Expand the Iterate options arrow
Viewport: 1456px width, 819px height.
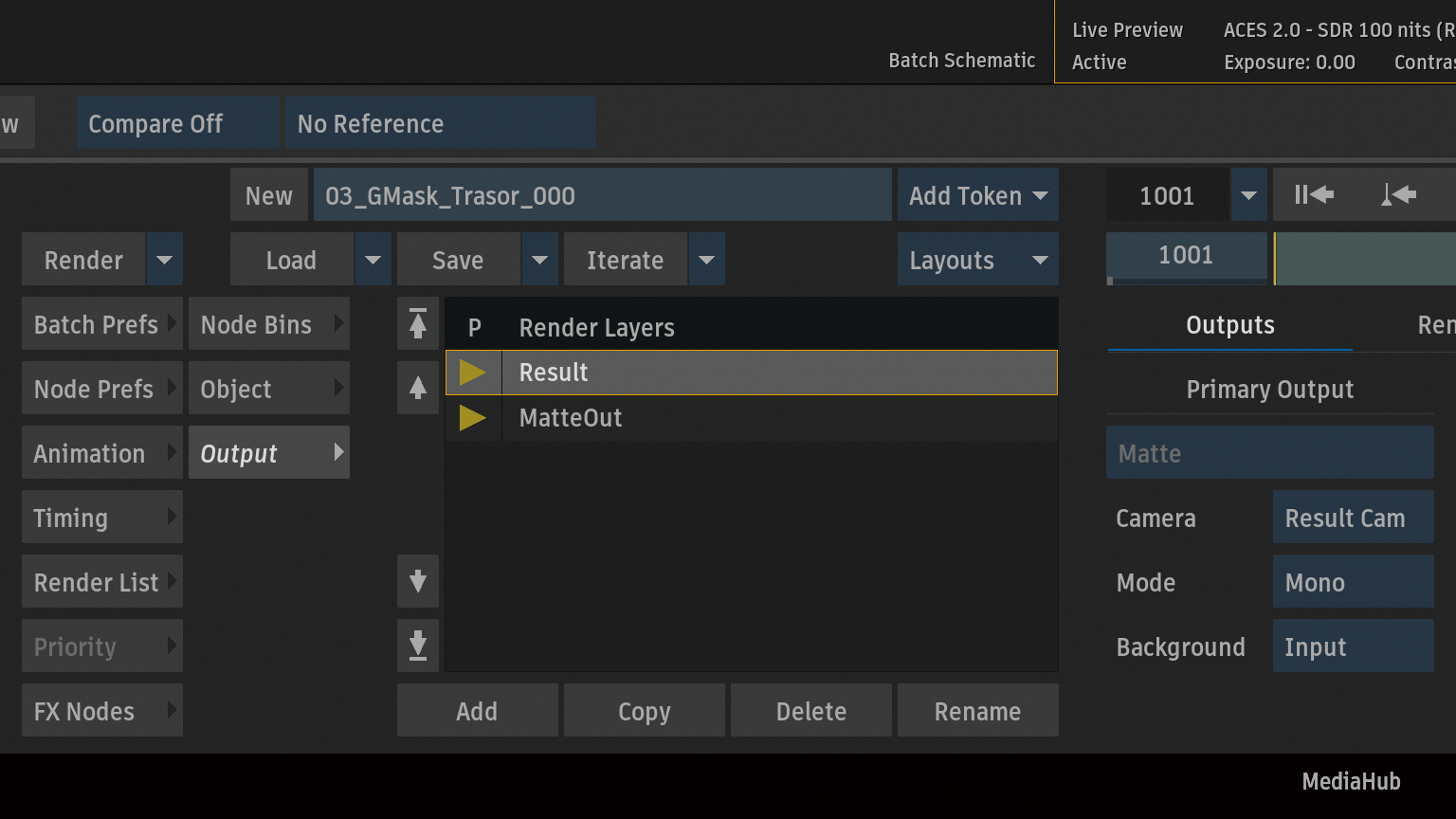(706, 260)
